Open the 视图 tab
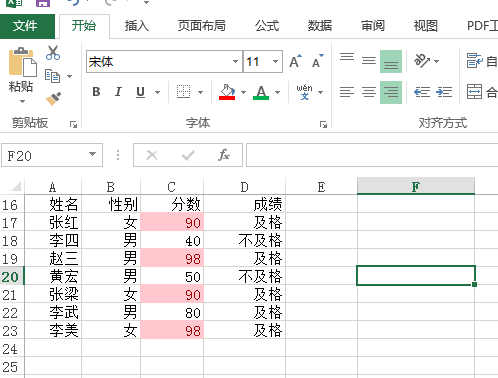This screenshot has width=498, height=378. click(426, 26)
